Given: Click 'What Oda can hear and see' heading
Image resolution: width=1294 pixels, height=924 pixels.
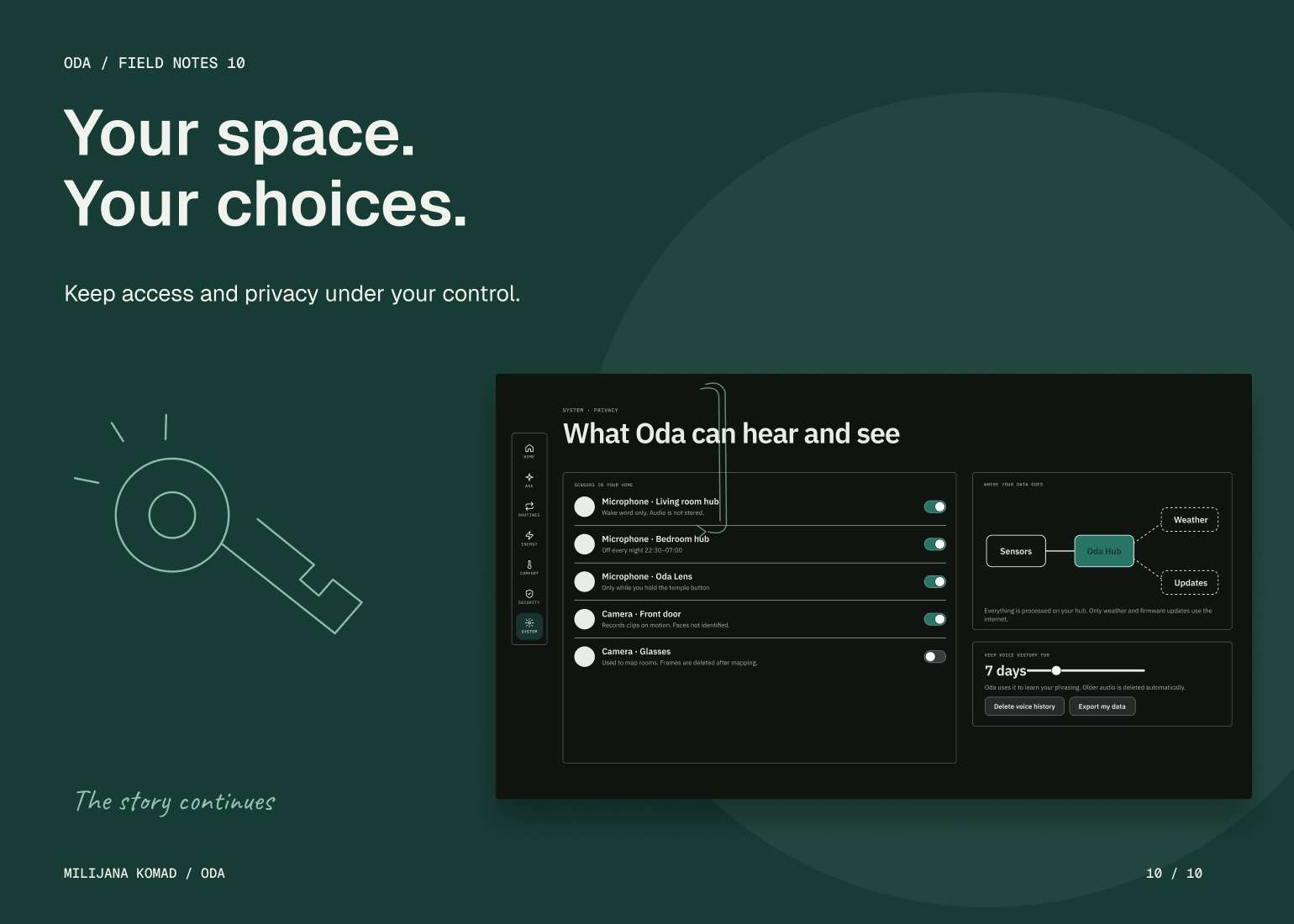Looking at the screenshot, I should [731, 433].
